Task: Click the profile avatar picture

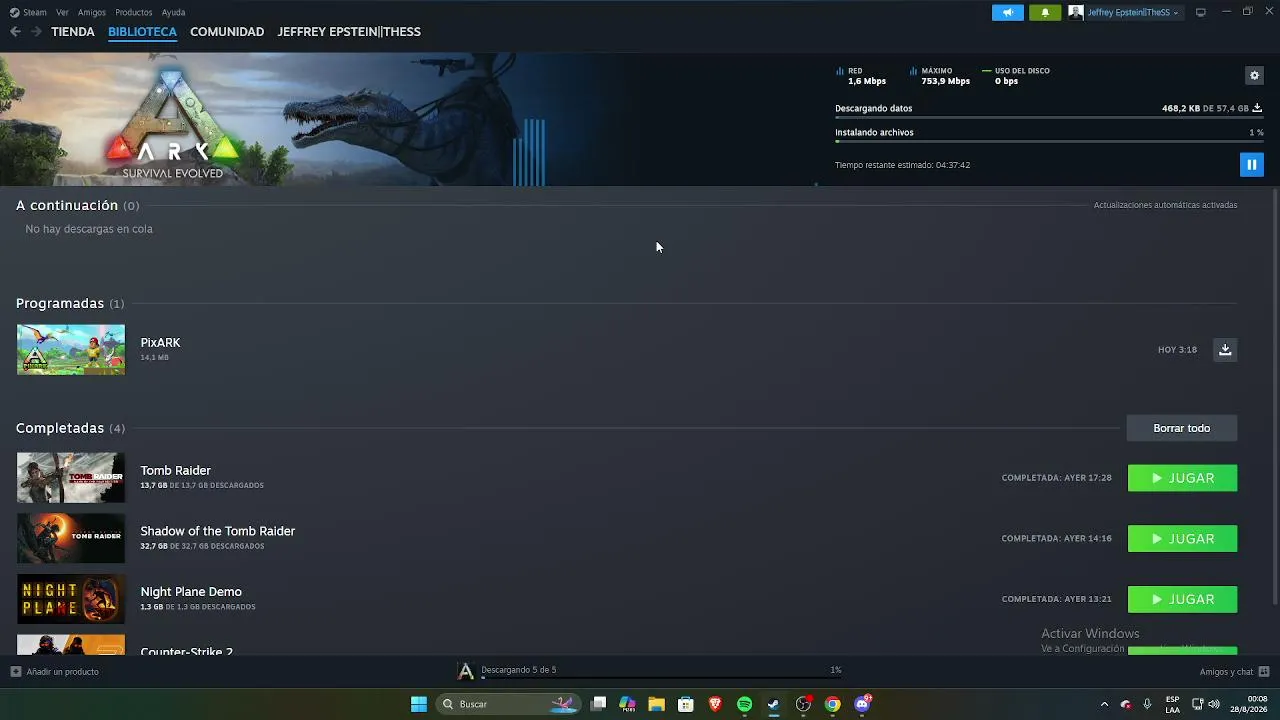Action: click(x=1076, y=12)
